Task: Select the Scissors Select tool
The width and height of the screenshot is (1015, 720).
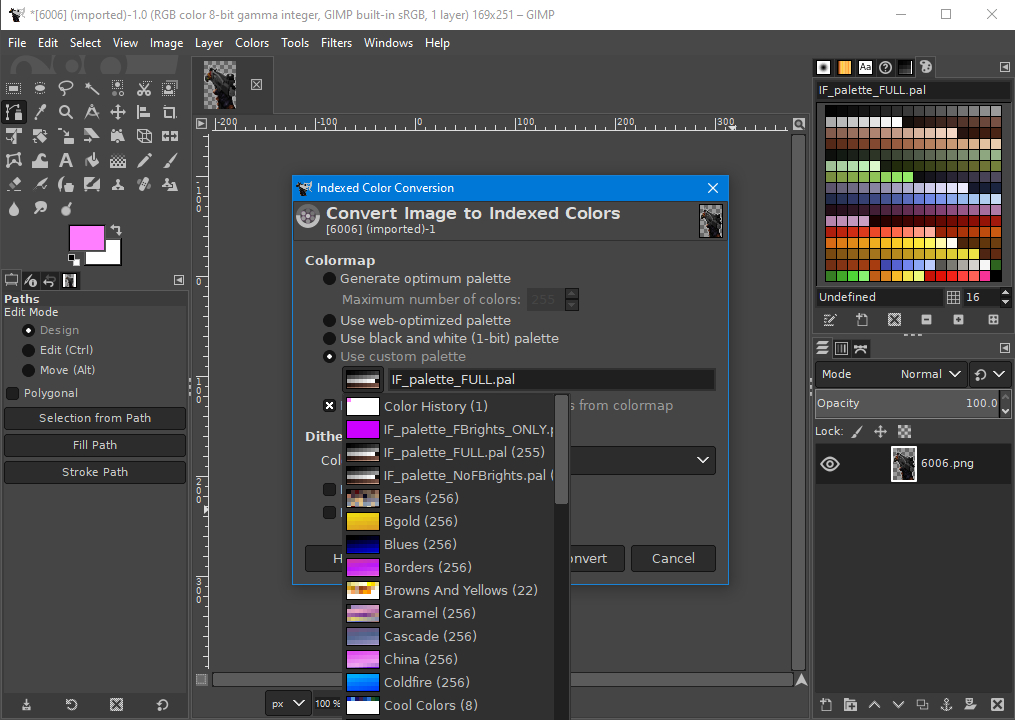Action: click(144, 88)
